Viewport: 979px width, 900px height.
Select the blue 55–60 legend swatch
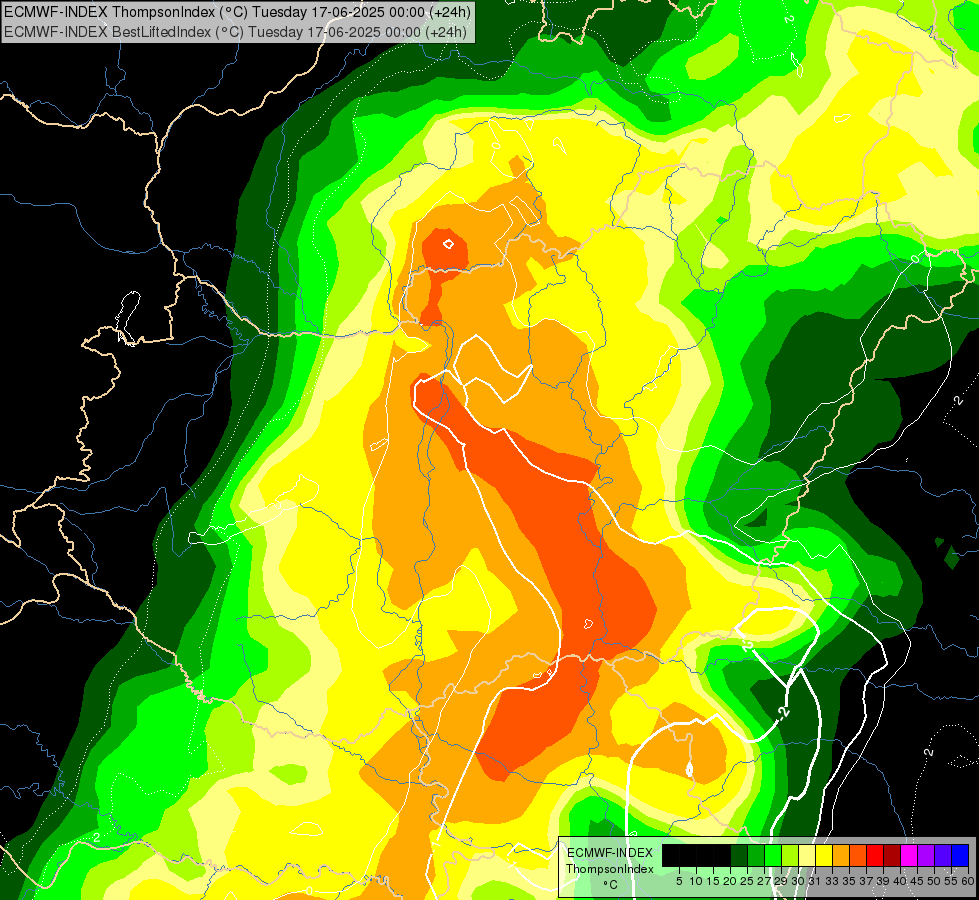tap(960, 855)
